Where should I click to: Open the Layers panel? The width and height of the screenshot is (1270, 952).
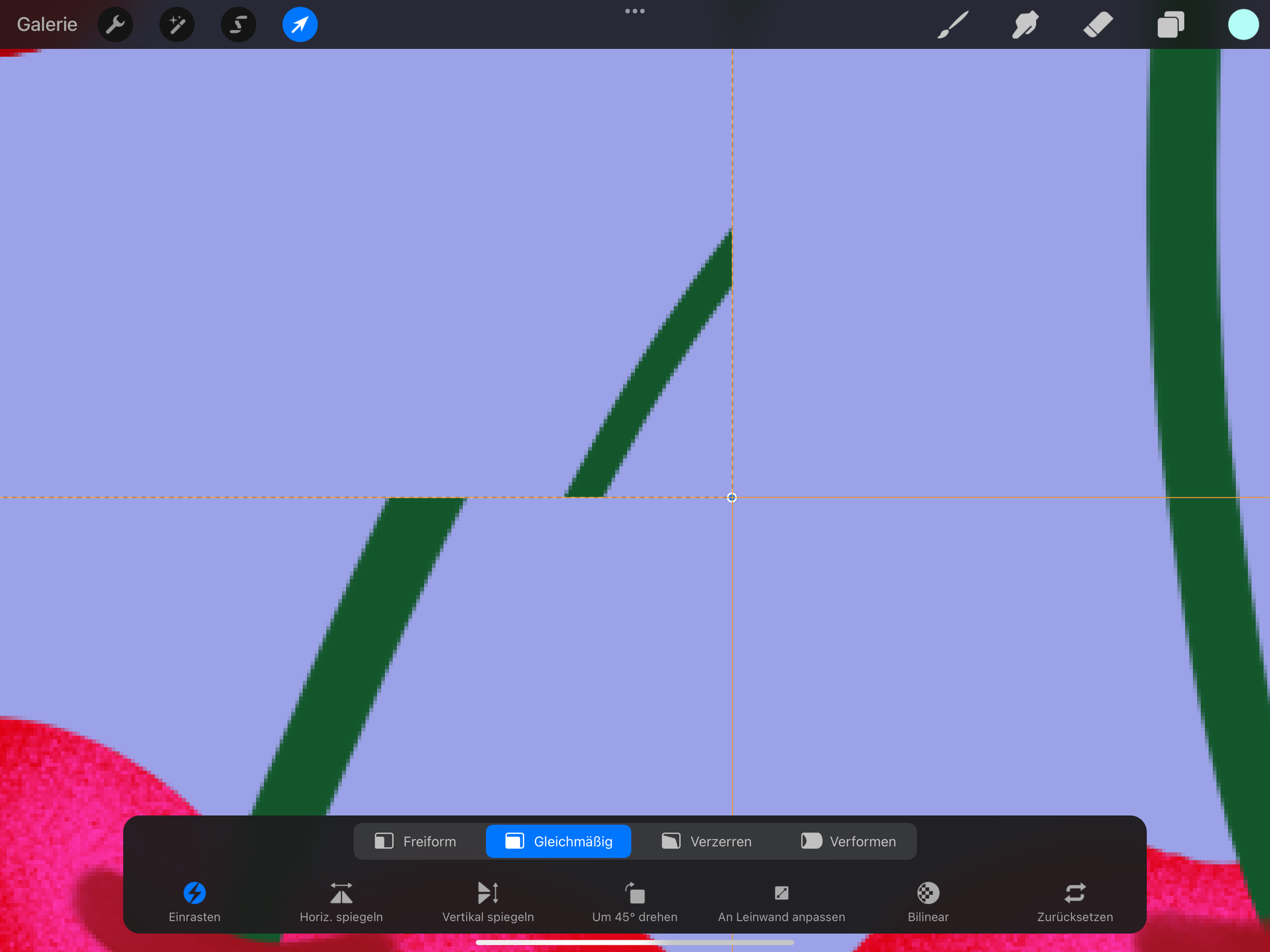pos(1170,25)
